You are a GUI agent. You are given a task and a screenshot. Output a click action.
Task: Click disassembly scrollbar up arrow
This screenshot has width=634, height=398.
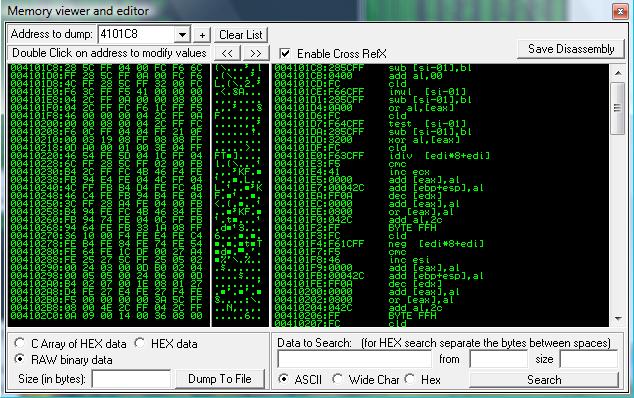(x=618, y=73)
